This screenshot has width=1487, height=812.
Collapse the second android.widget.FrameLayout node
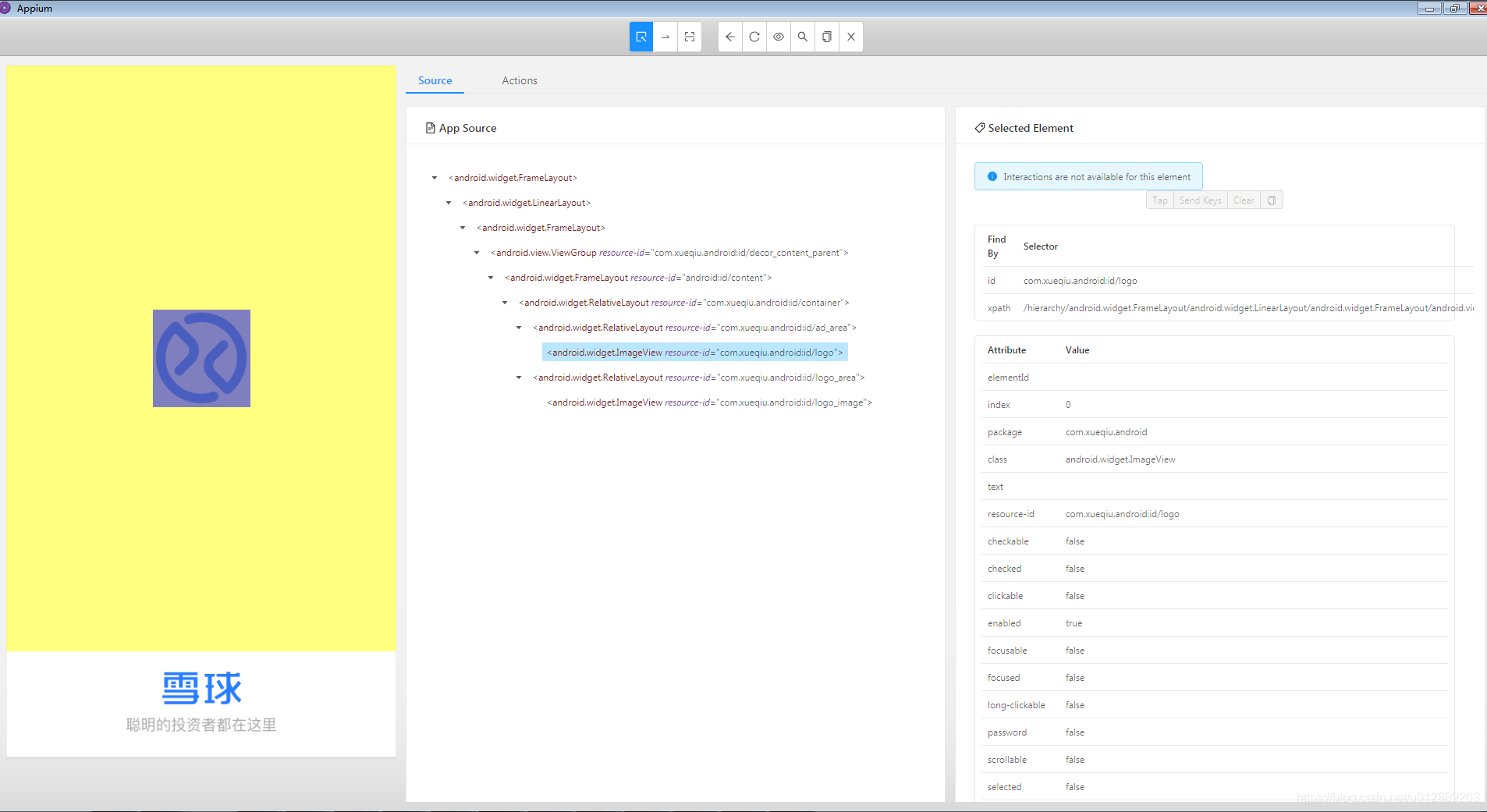(x=463, y=228)
